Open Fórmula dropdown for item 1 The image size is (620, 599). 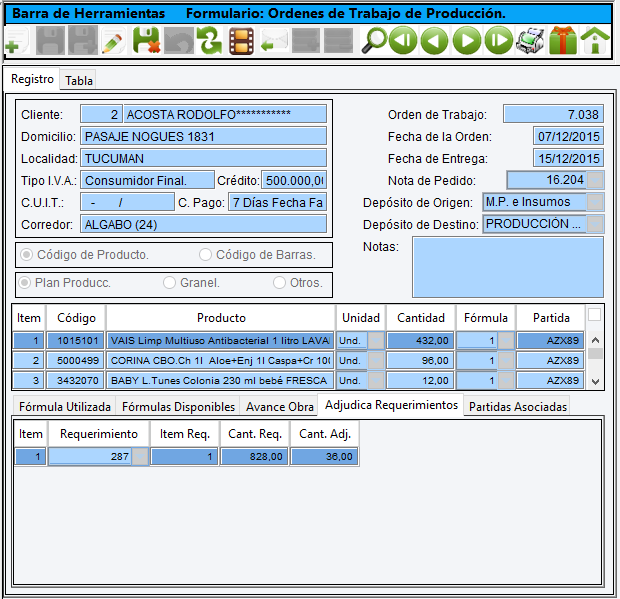coord(506,340)
